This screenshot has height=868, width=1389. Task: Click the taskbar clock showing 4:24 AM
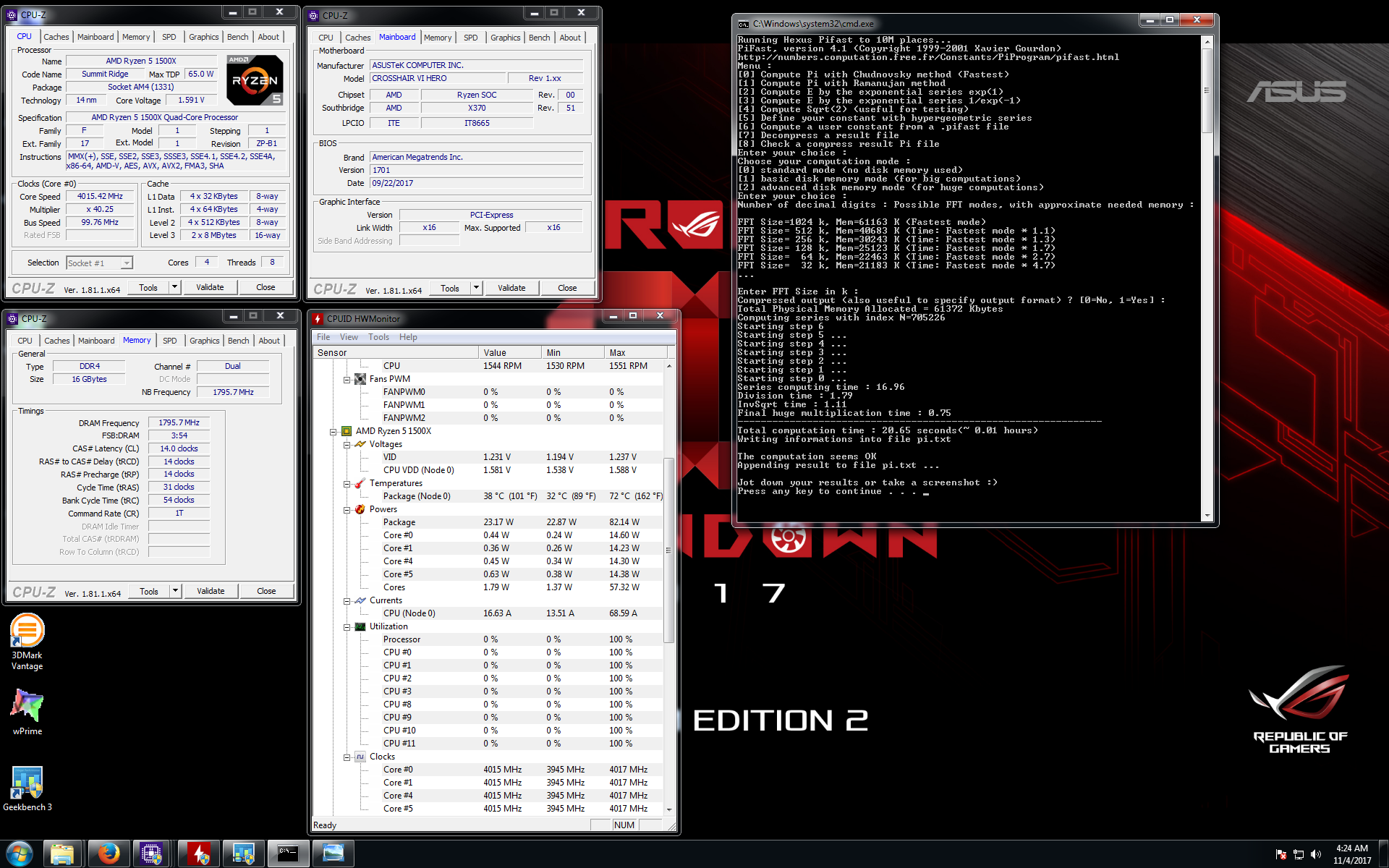click(1351, 854)
